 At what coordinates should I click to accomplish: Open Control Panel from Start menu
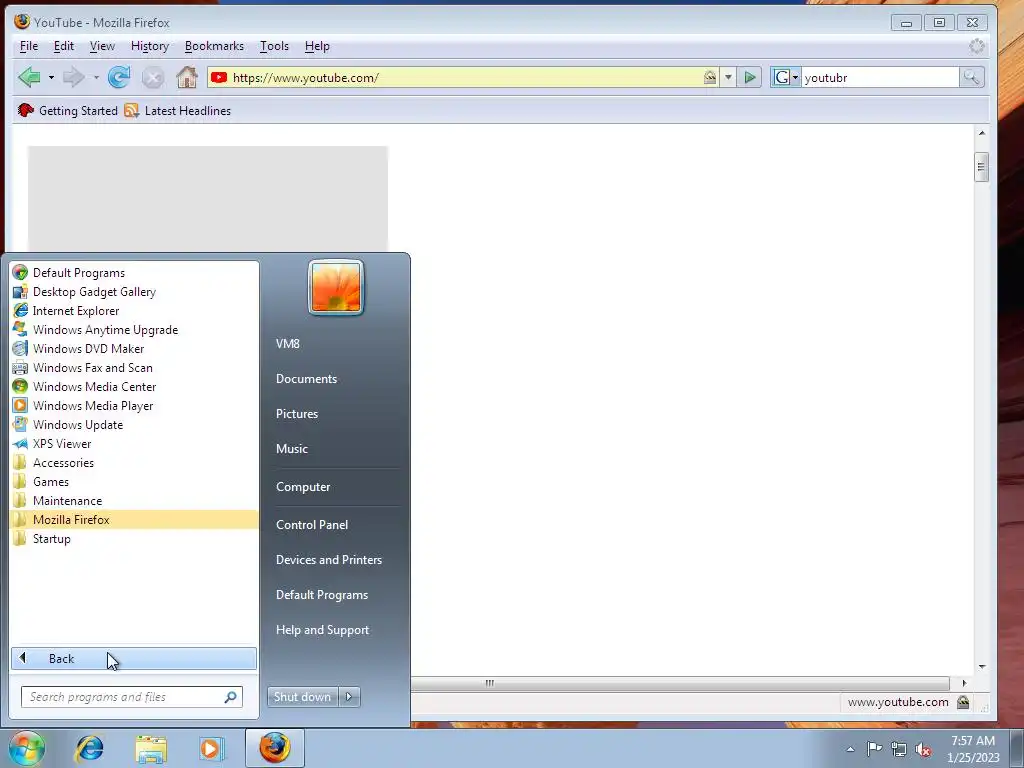click(312, 524)
